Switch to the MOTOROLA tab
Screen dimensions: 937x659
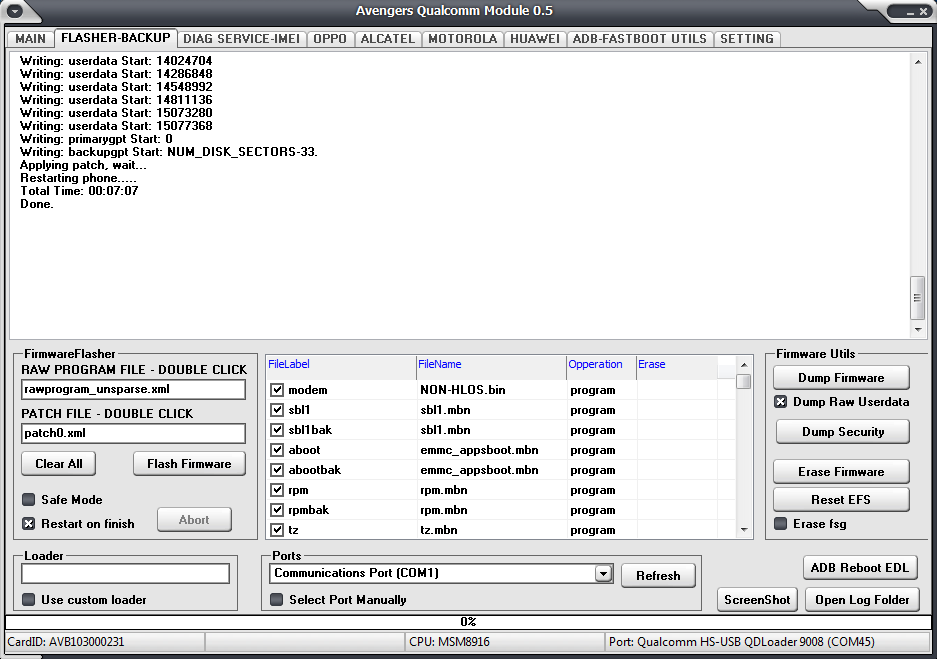pyautogui.click(x=463, y=39)
